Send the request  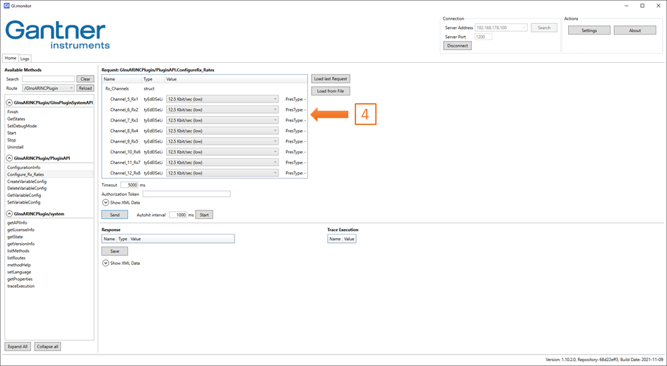coord(114,215)
